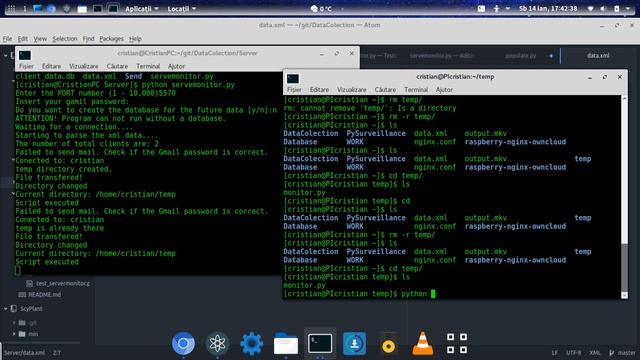Open the four-squares app grid in dock
Viewport: 640px width, 360px height.
[457, 344]
